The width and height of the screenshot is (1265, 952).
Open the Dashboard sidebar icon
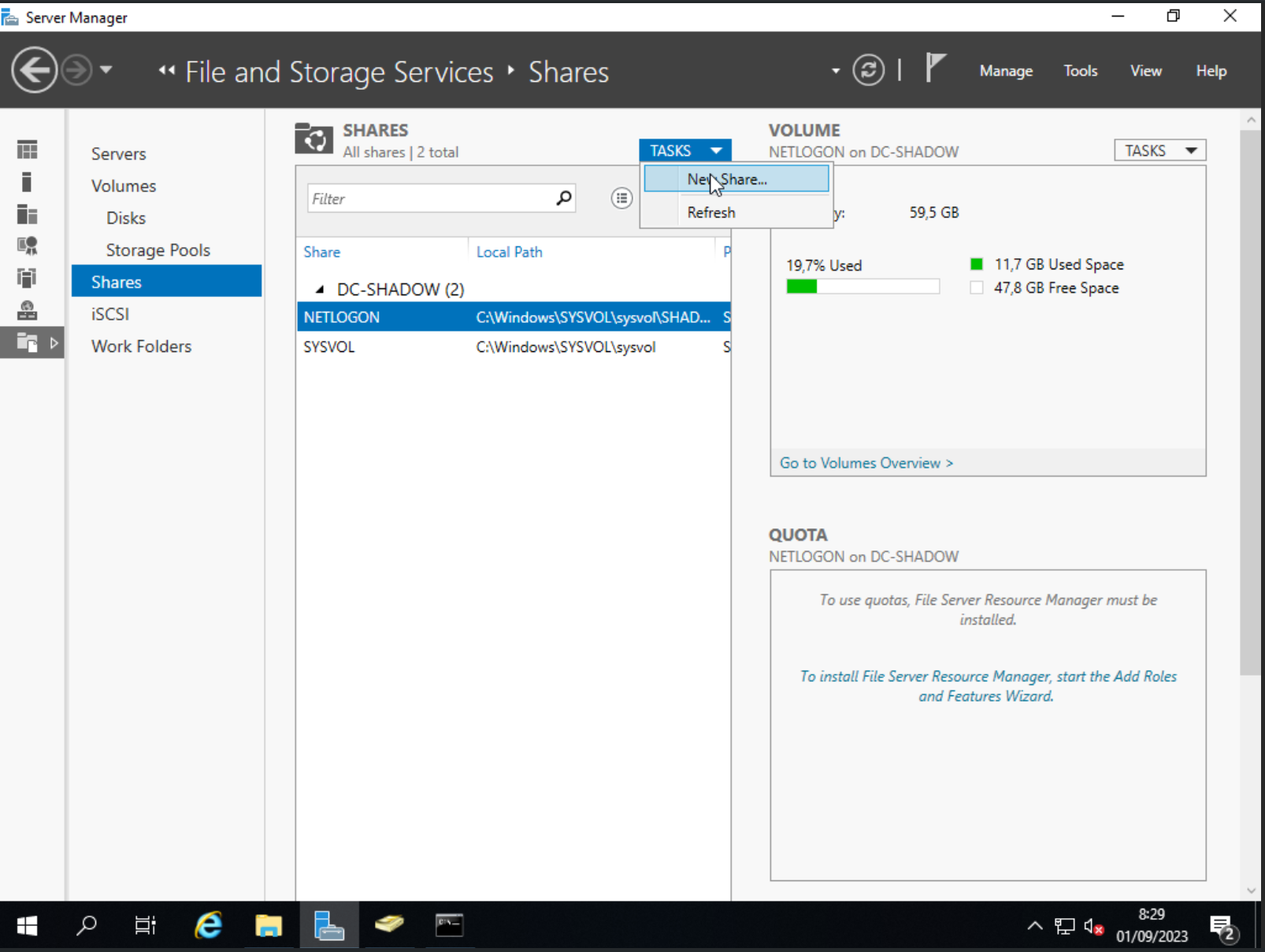(28, 150)
